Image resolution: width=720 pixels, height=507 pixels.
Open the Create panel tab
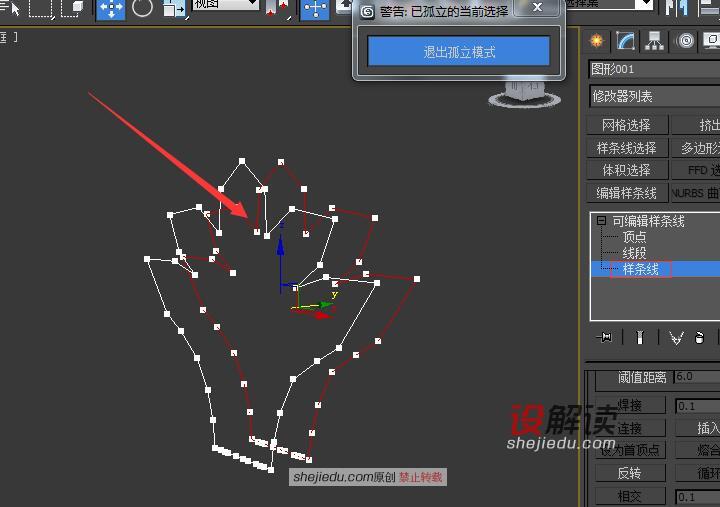click(x=596, y=40)
